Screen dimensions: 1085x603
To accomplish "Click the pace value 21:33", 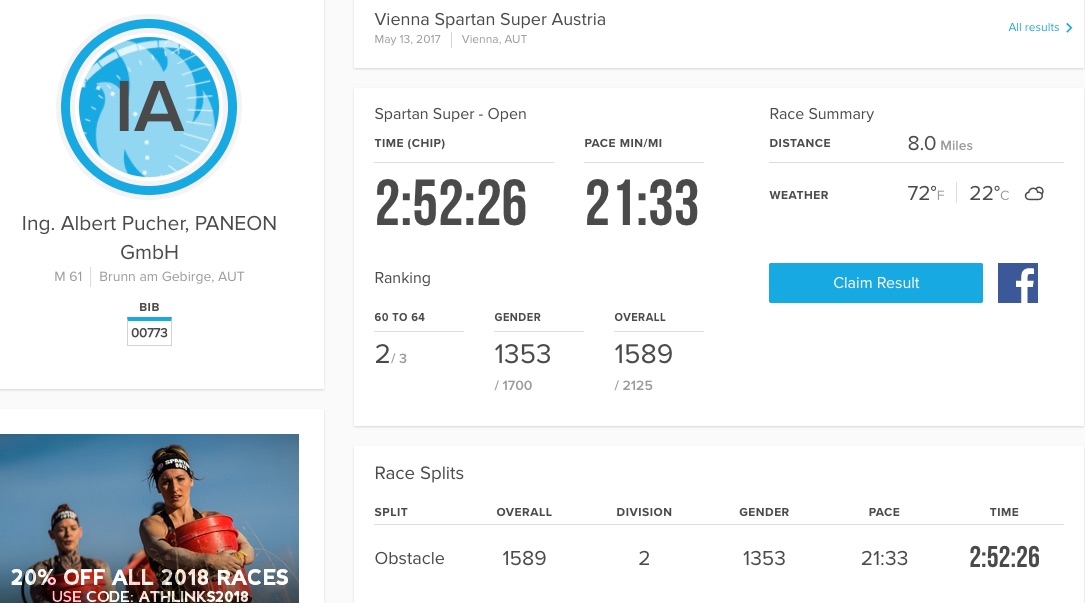I will pyautogui.click(x=641, y=203).
